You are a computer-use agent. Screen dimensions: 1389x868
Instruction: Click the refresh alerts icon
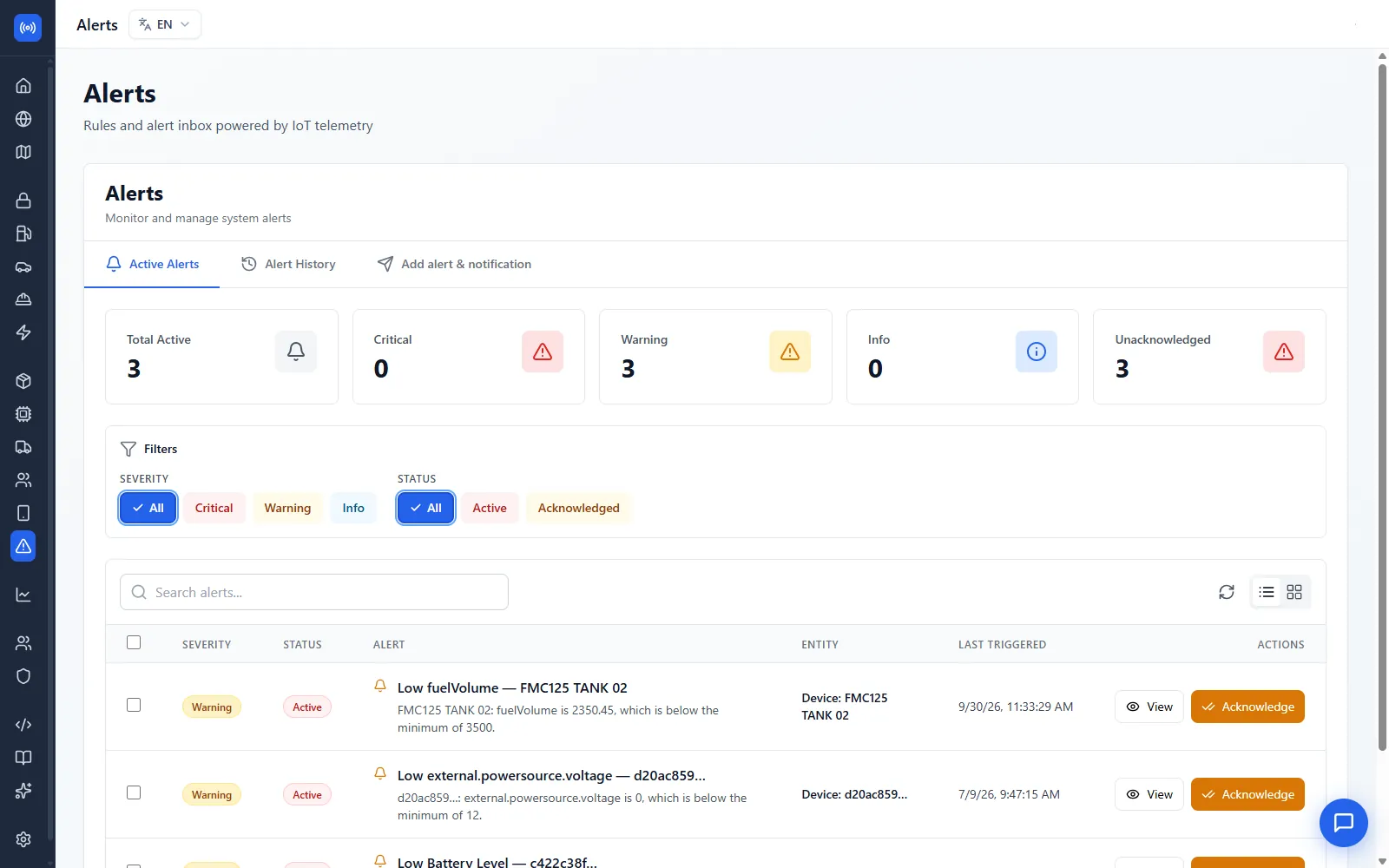pos(1226,592)
